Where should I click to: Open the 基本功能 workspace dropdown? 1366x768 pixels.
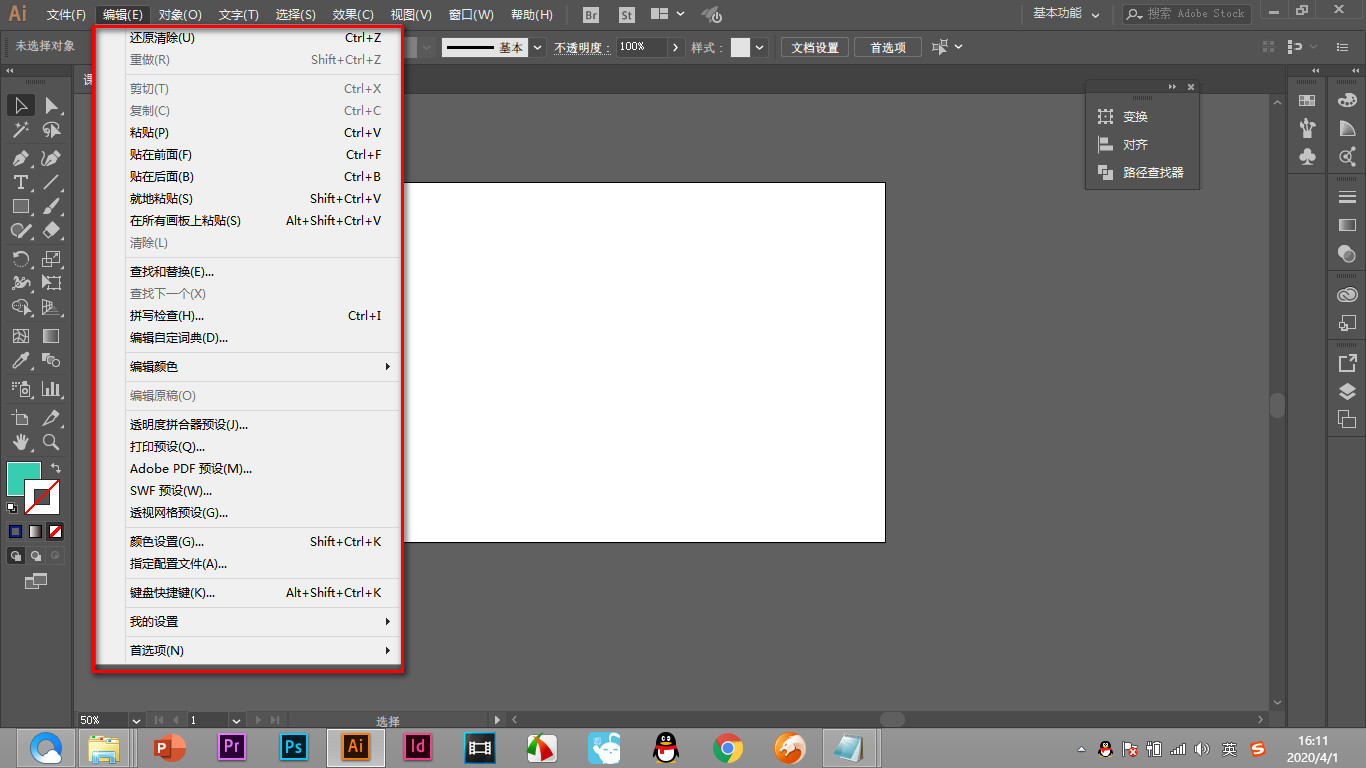pos(1066,14)
